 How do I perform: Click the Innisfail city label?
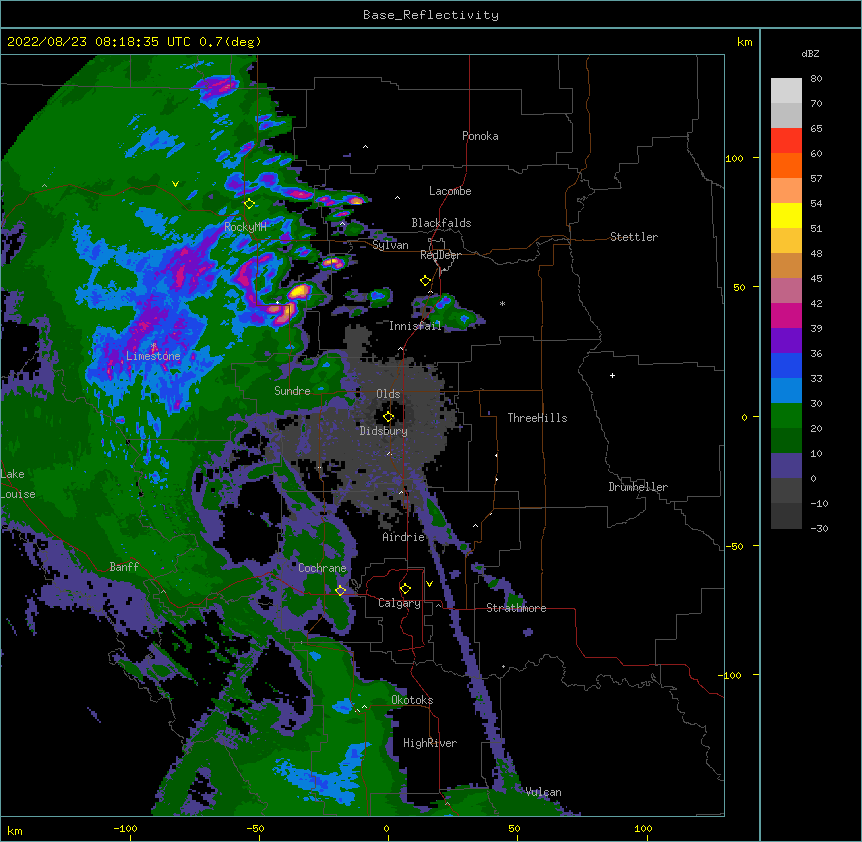(415, 326)
